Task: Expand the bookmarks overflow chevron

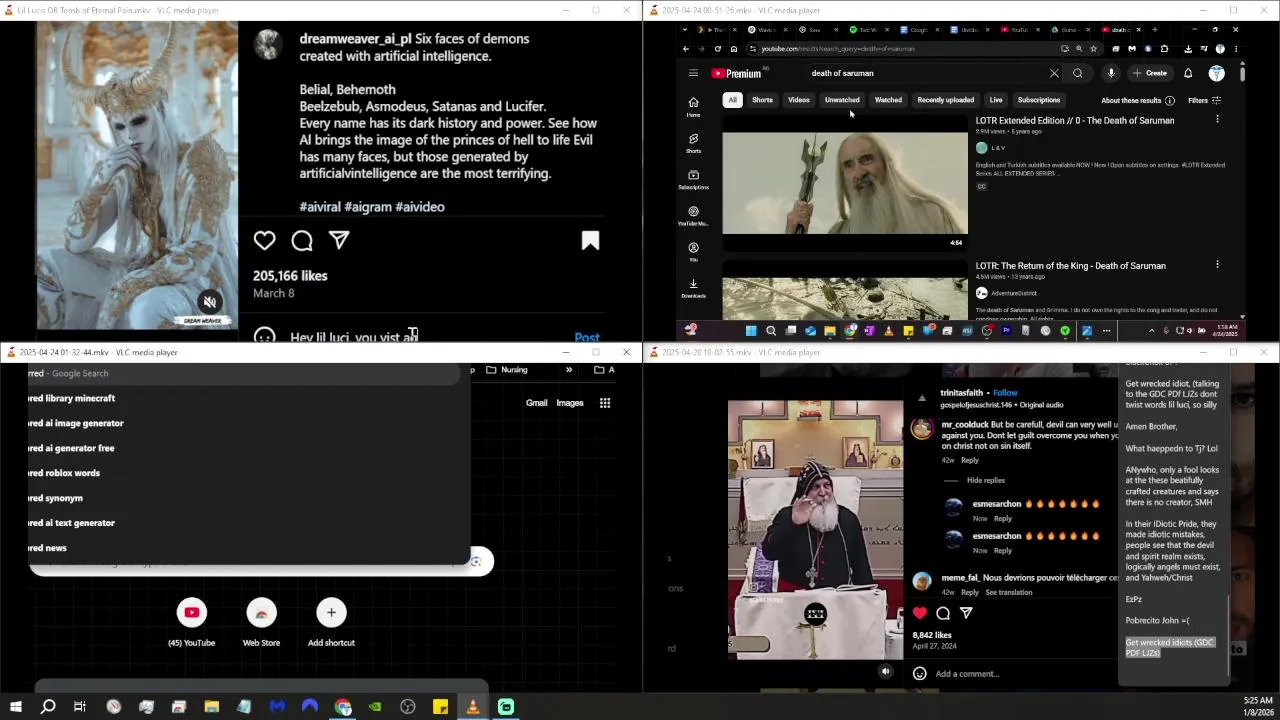Action: tap(569, 370)
